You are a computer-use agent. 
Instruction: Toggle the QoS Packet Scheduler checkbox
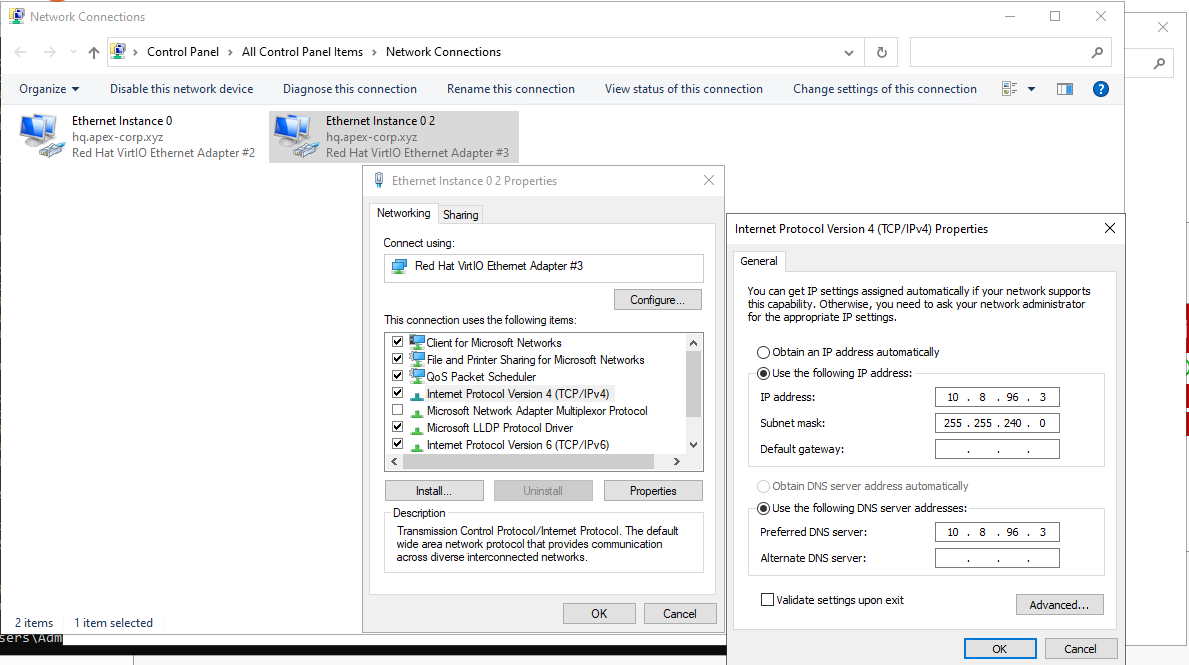click(397, 375)
